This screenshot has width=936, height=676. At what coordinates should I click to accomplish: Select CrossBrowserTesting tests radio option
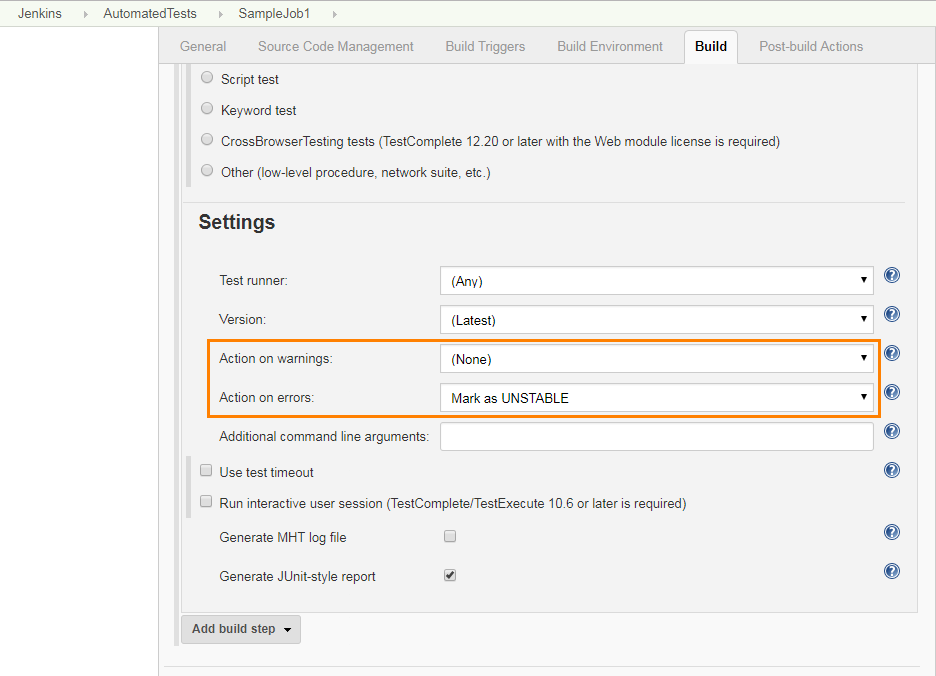click(x=207, y=139)
